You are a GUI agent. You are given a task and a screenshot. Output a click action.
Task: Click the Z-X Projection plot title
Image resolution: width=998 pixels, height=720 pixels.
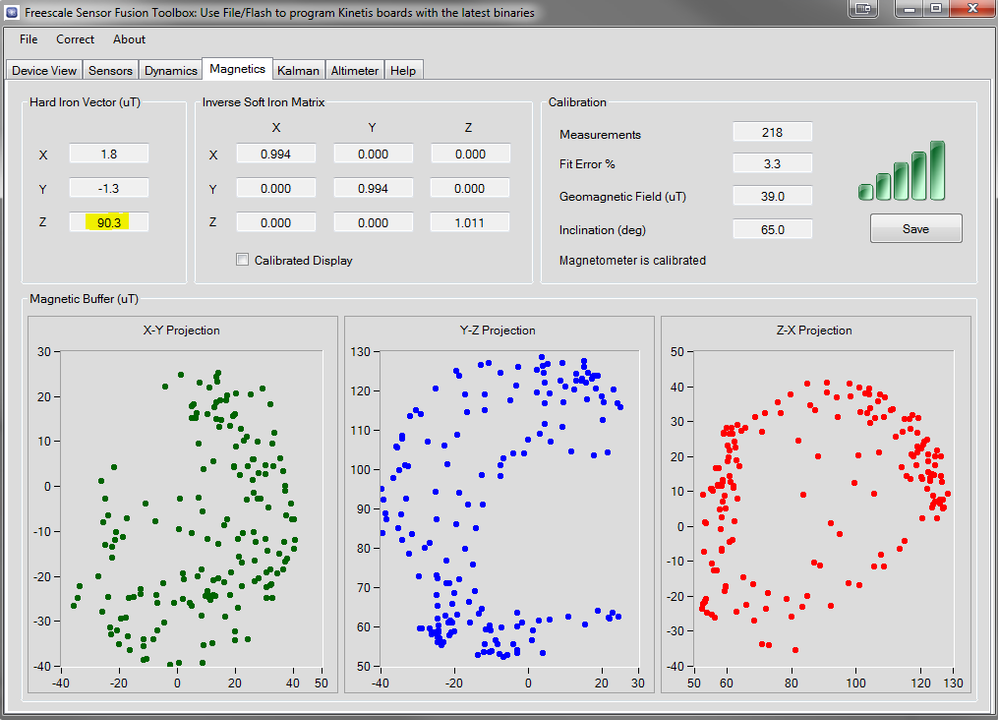tap(814, 330)
